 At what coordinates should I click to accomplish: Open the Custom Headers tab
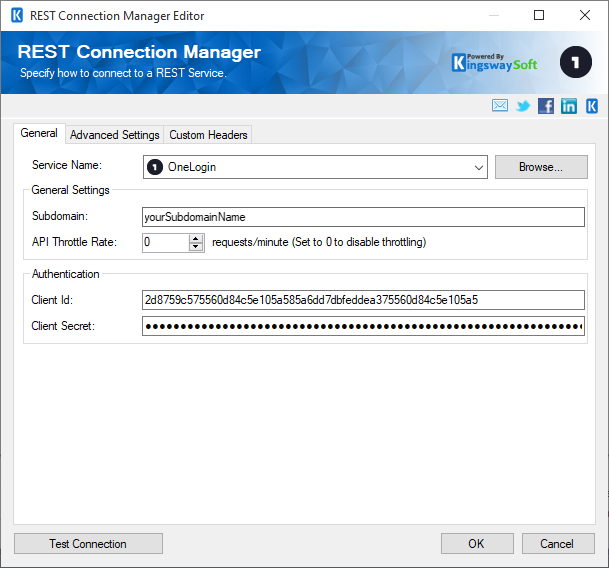point(208,135)
